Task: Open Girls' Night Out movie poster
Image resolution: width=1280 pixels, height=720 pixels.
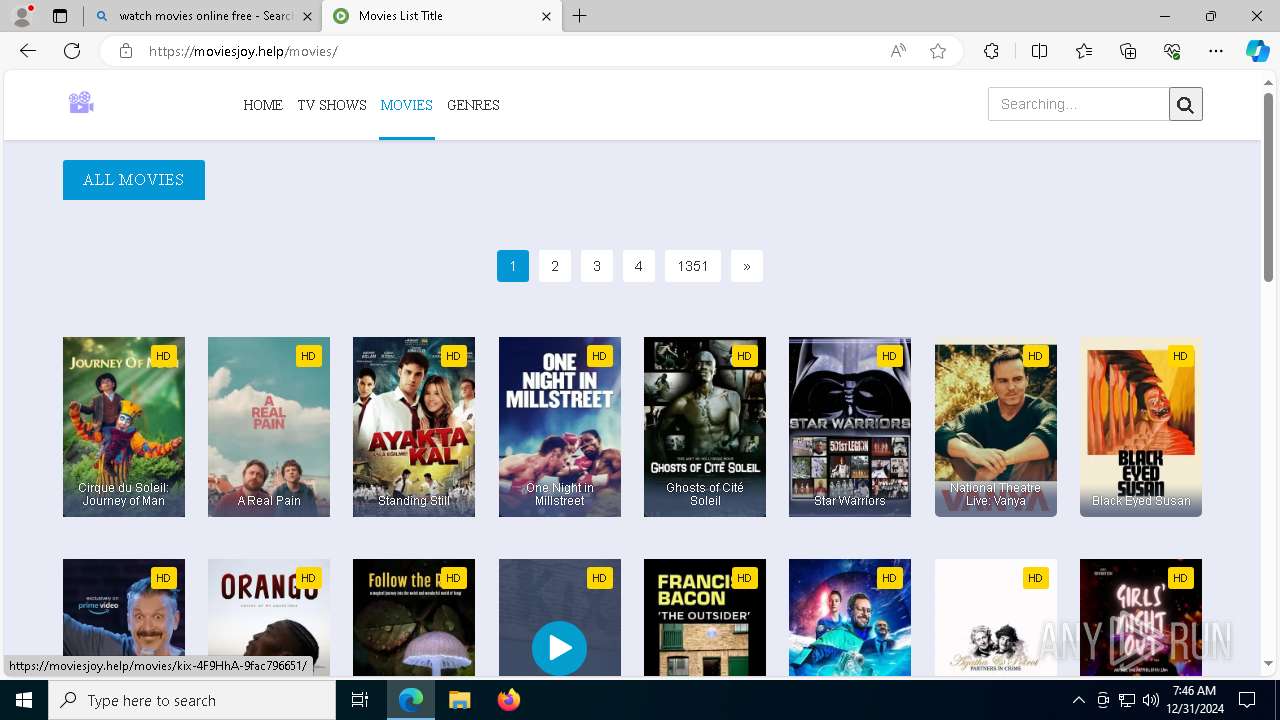Action: tap(1141, 617)
